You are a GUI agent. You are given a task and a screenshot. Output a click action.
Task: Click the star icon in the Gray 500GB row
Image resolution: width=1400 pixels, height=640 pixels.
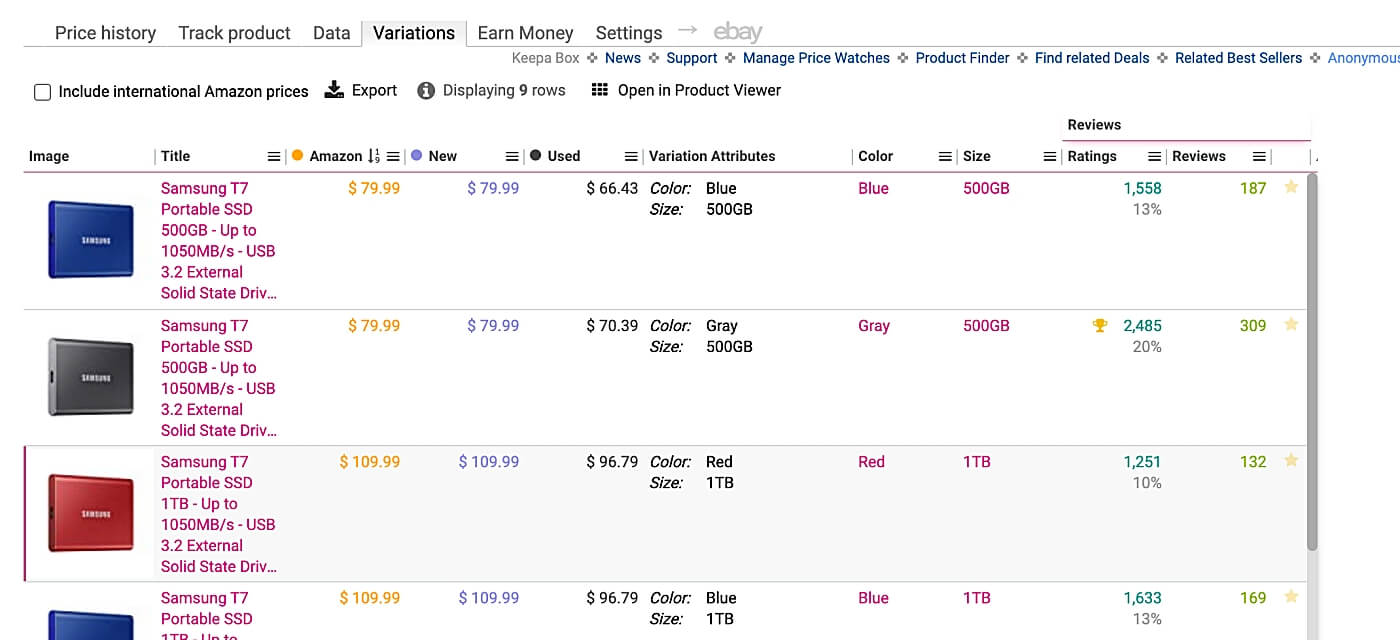[1291, 324]
